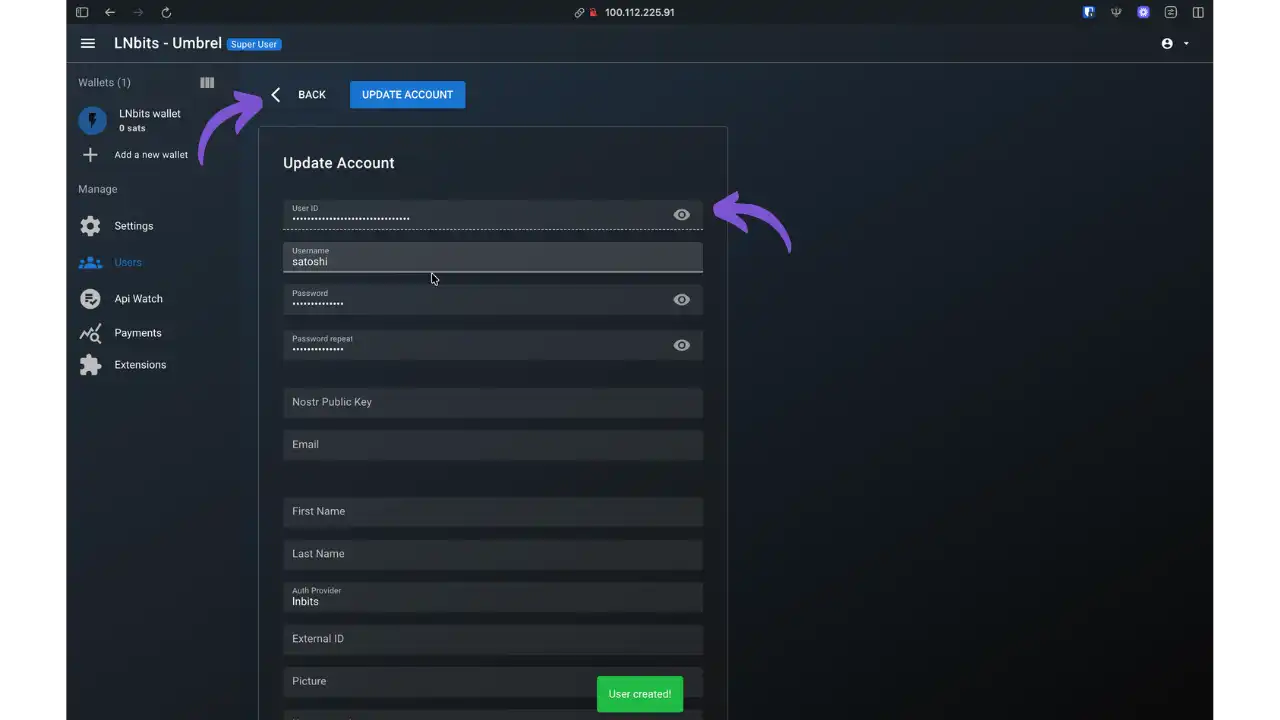
Task: Click the LNbits wallet lightning icon
Action: pos(92,121)
